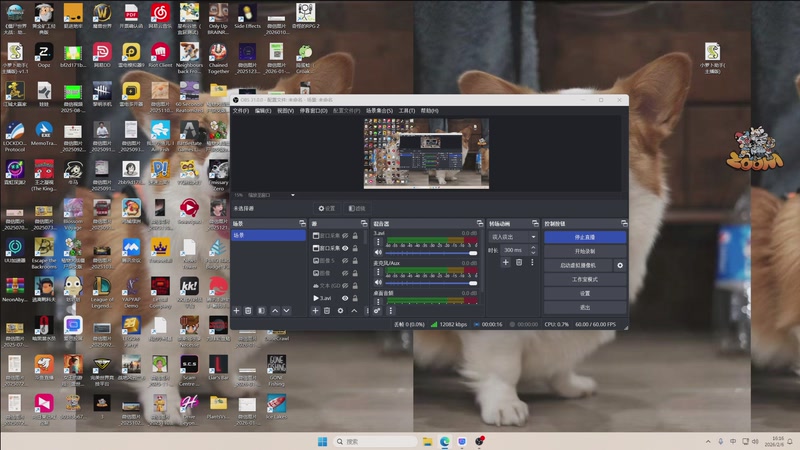The image size is (800, 450).
Task: Remove the selected scene using the trash icon
Action: click(248, 311)
